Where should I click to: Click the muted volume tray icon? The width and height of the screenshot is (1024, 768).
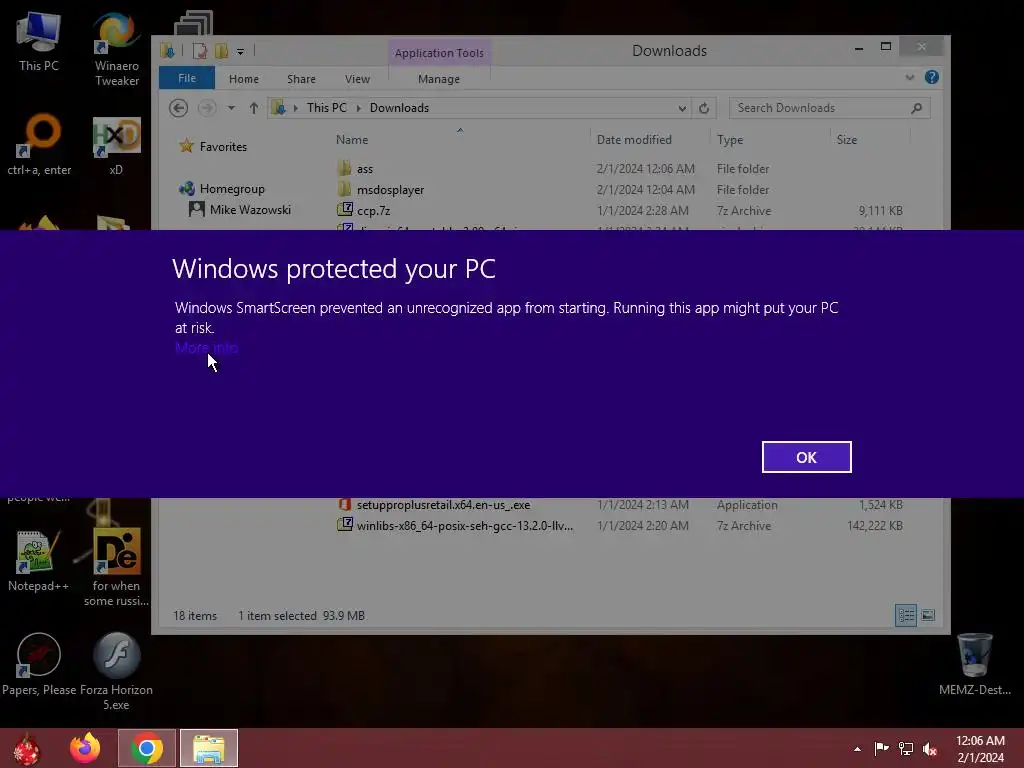(x=930, y=748)
